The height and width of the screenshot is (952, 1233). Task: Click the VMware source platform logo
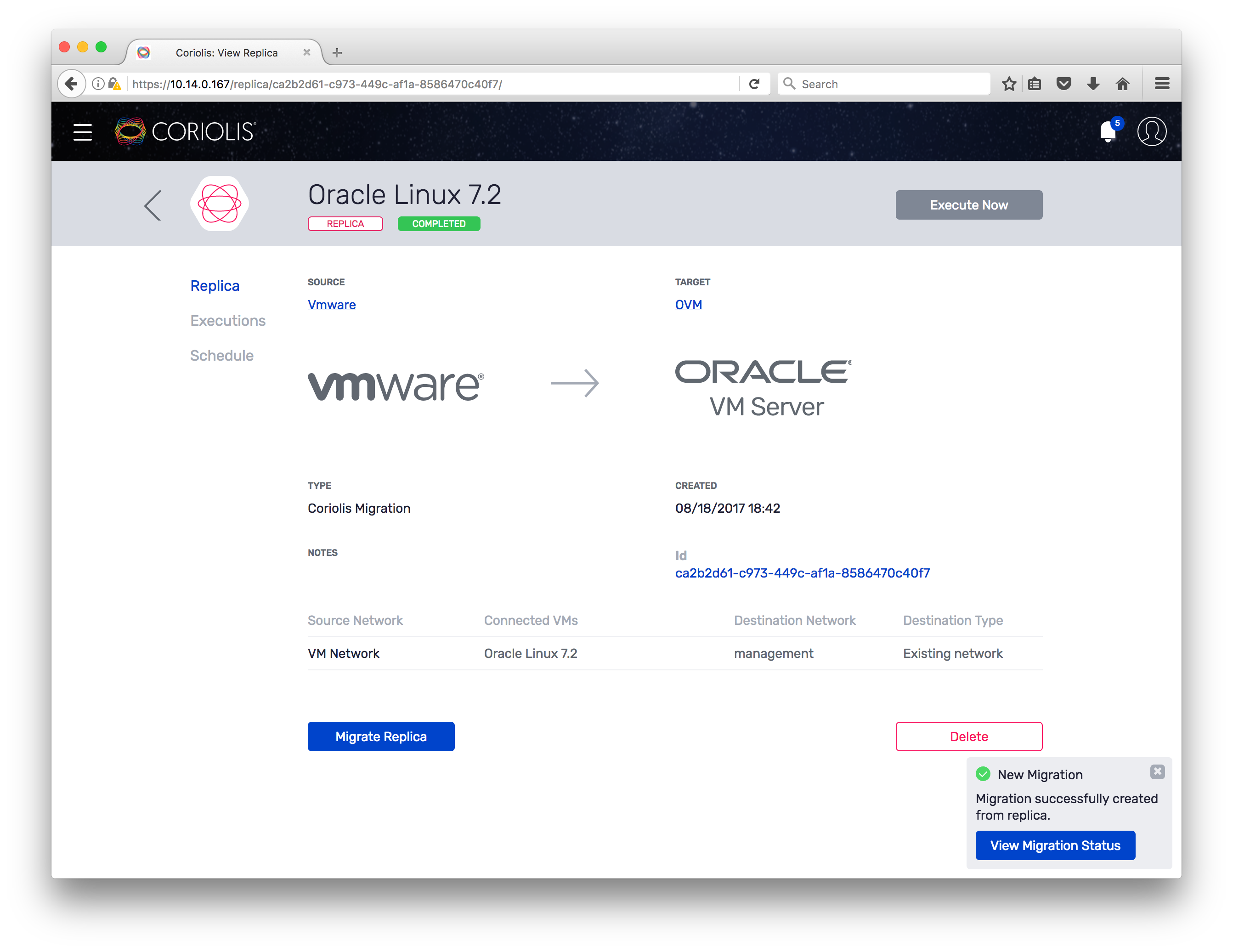[x=395, y=385]
